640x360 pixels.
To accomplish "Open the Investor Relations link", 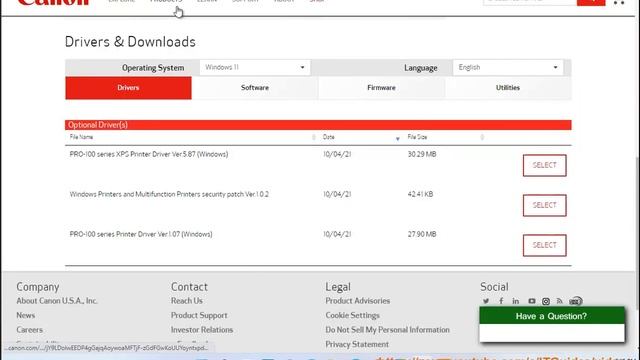I will 202,330.
